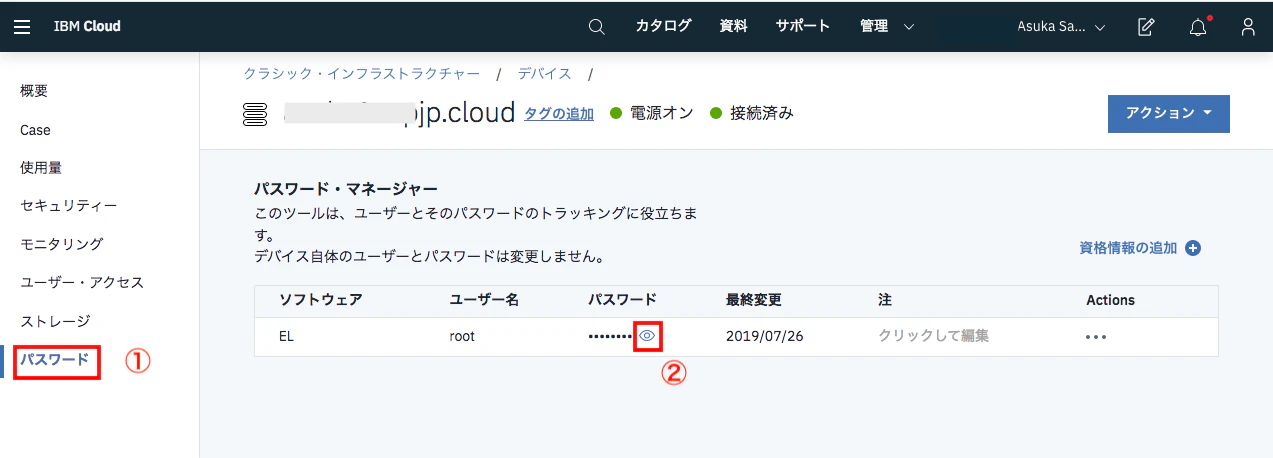Click the ソフトウェア column header
The image size is (1273, 458).
(320, 300)
